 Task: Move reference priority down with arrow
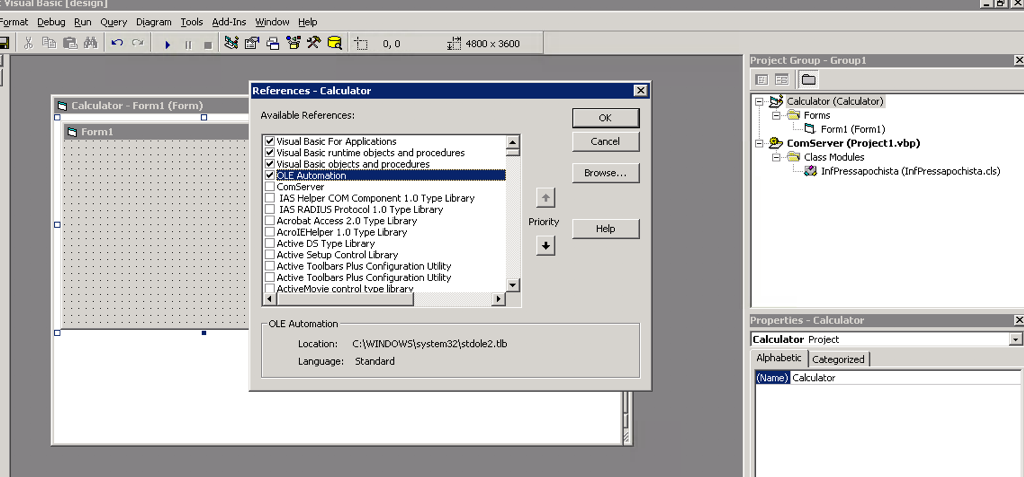(545, 246)
